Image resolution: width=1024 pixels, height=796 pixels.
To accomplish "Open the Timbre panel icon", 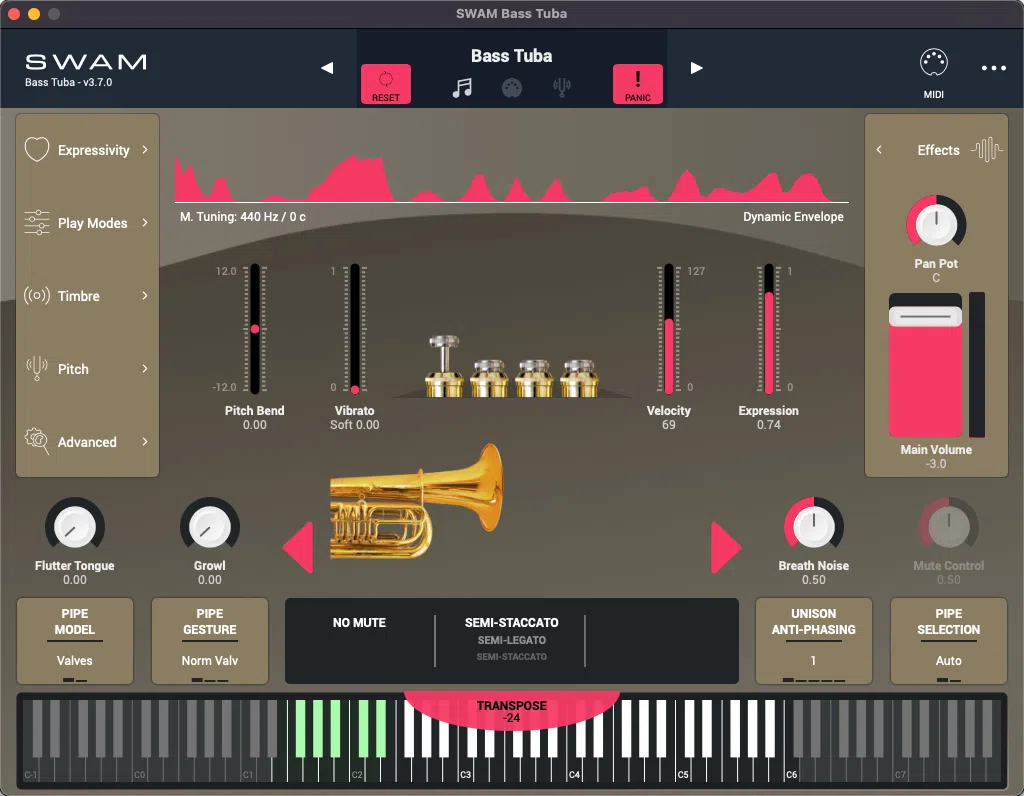I will tap(36, 296).
